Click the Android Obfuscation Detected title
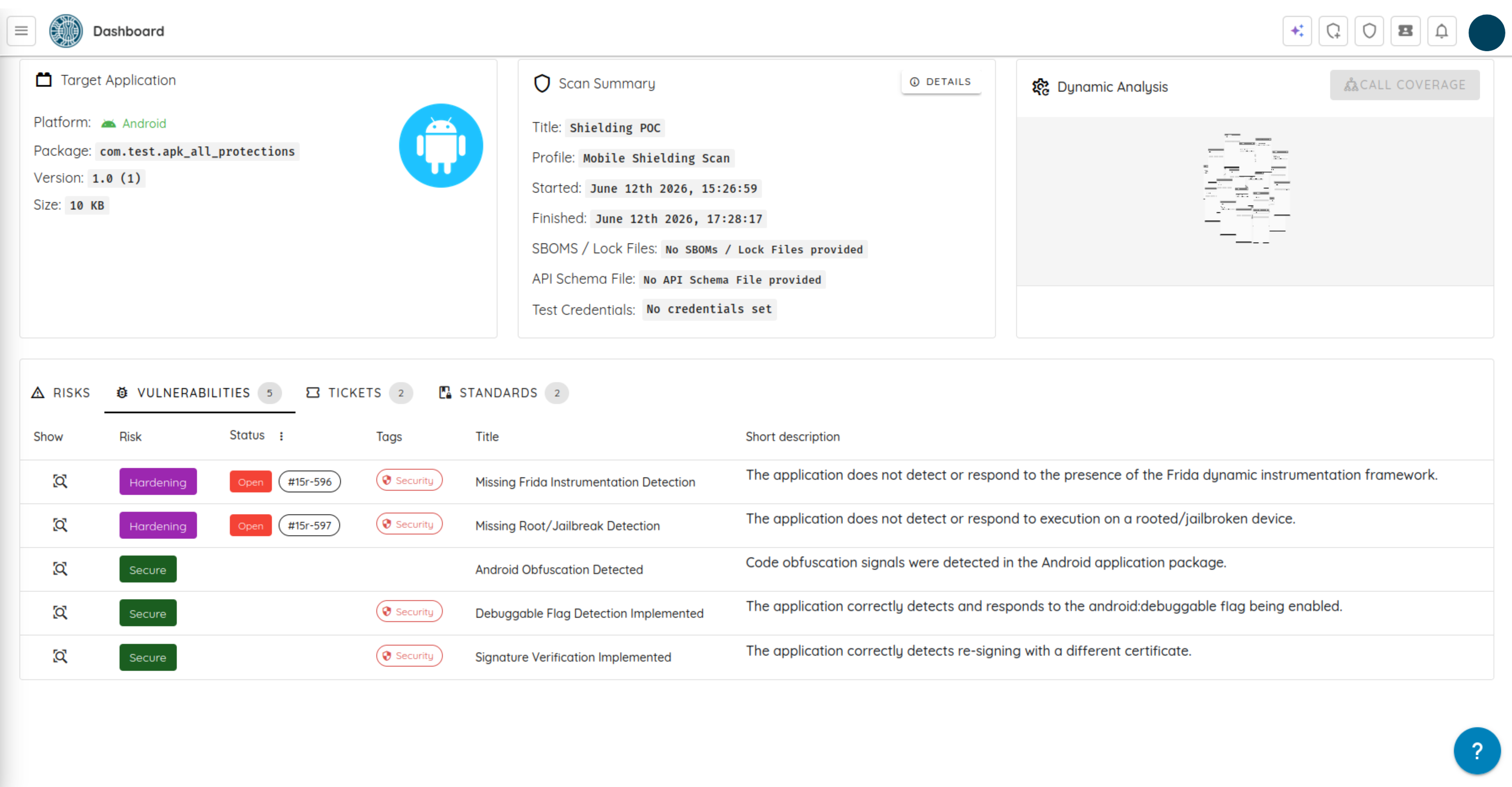Image resolution: width=1512 pixels, height=787 pixels. point(559,569)
